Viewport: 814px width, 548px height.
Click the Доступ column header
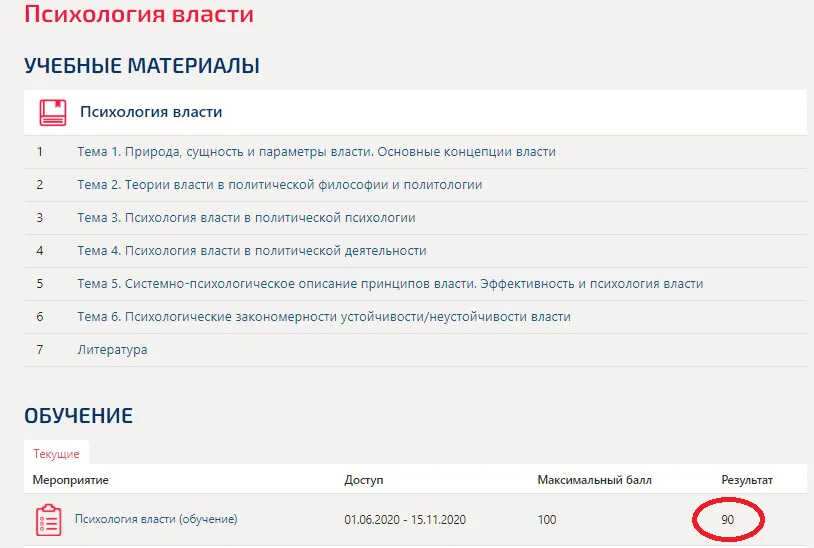click(363, 480)
